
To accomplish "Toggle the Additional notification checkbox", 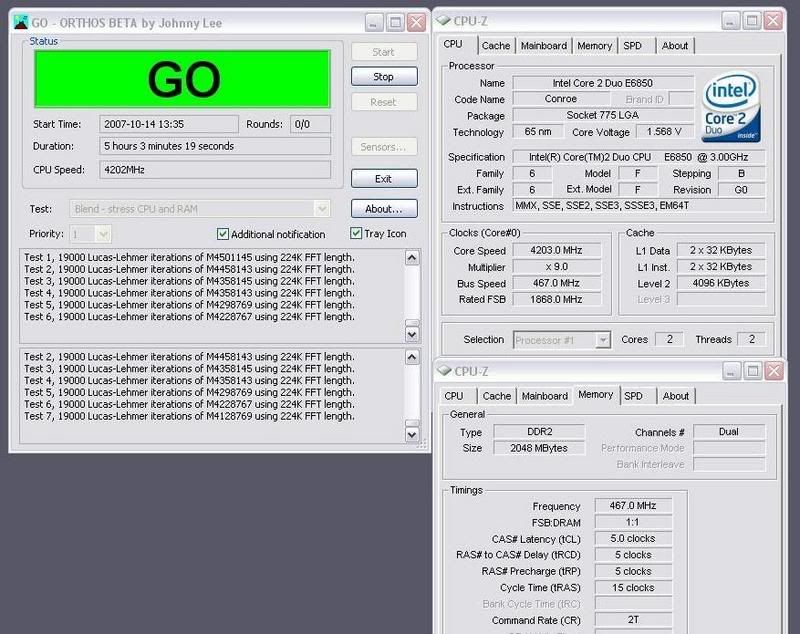I will 223,234.
